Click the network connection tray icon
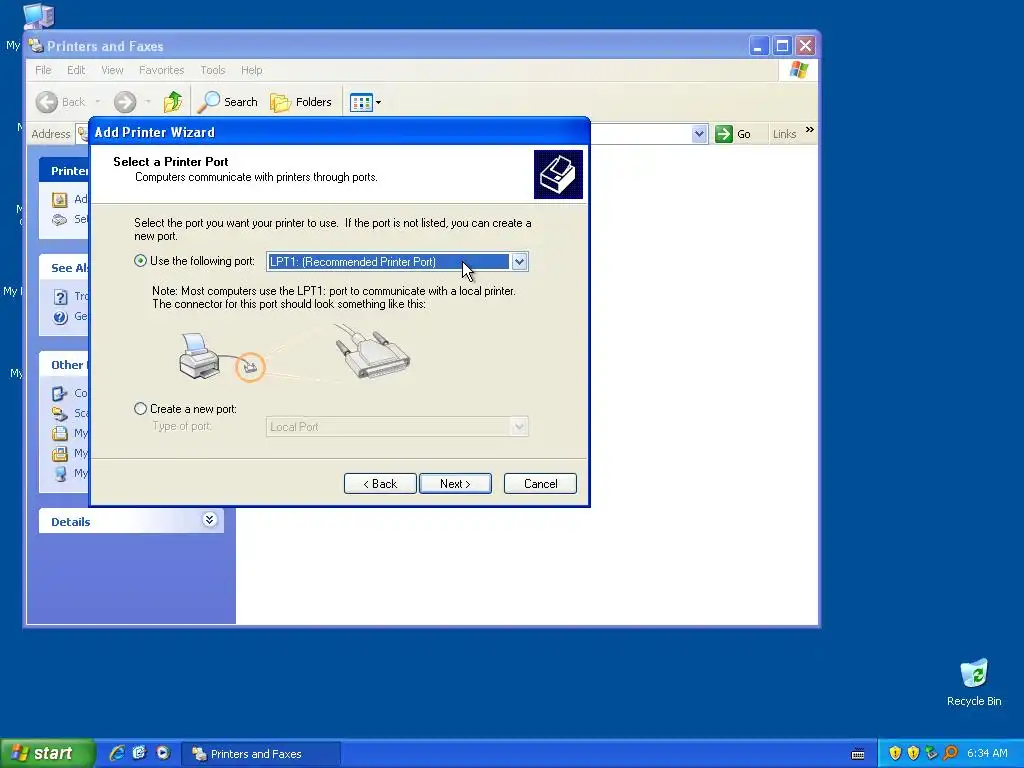 931,753
